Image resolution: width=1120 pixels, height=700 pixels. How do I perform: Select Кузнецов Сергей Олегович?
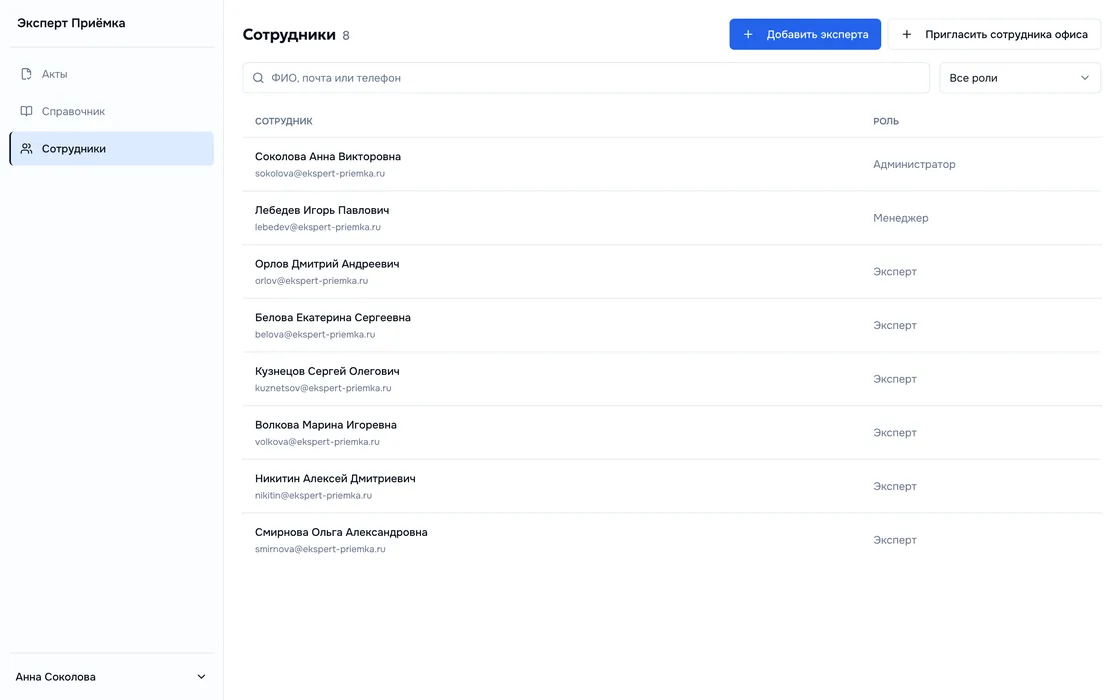[x=327, y=371]
